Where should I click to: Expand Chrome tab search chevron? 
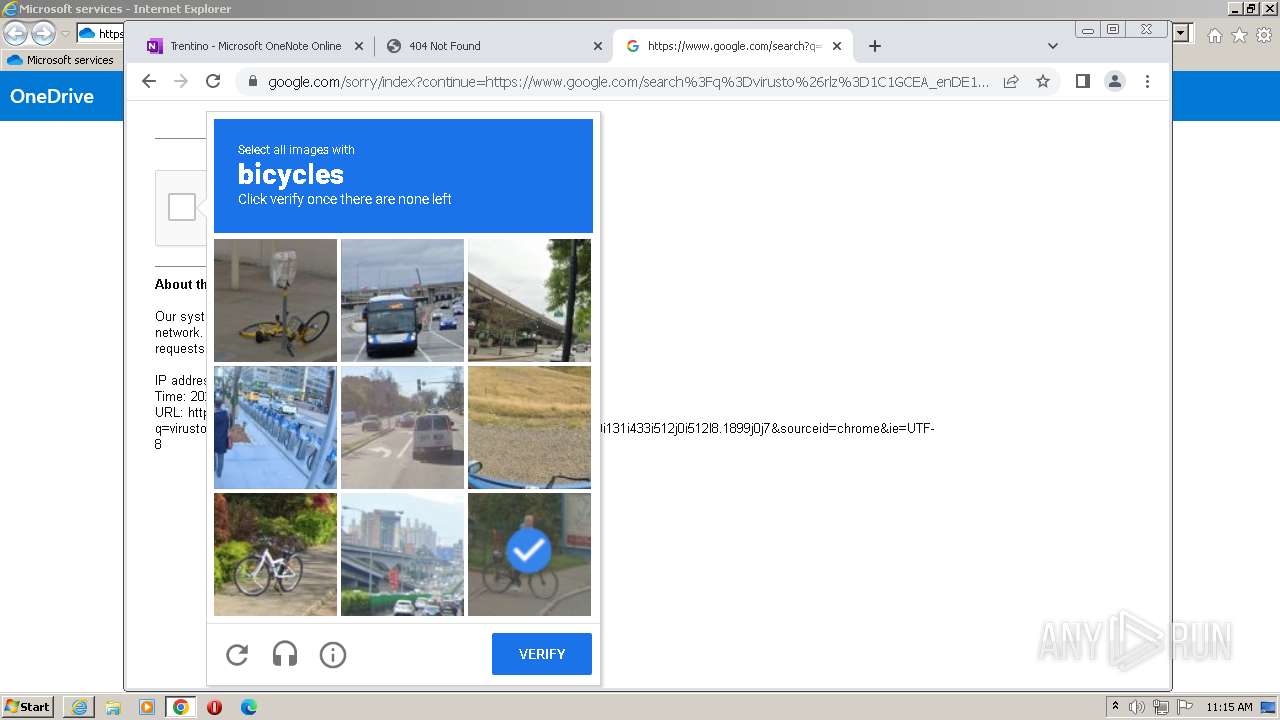click(1052, 46)
